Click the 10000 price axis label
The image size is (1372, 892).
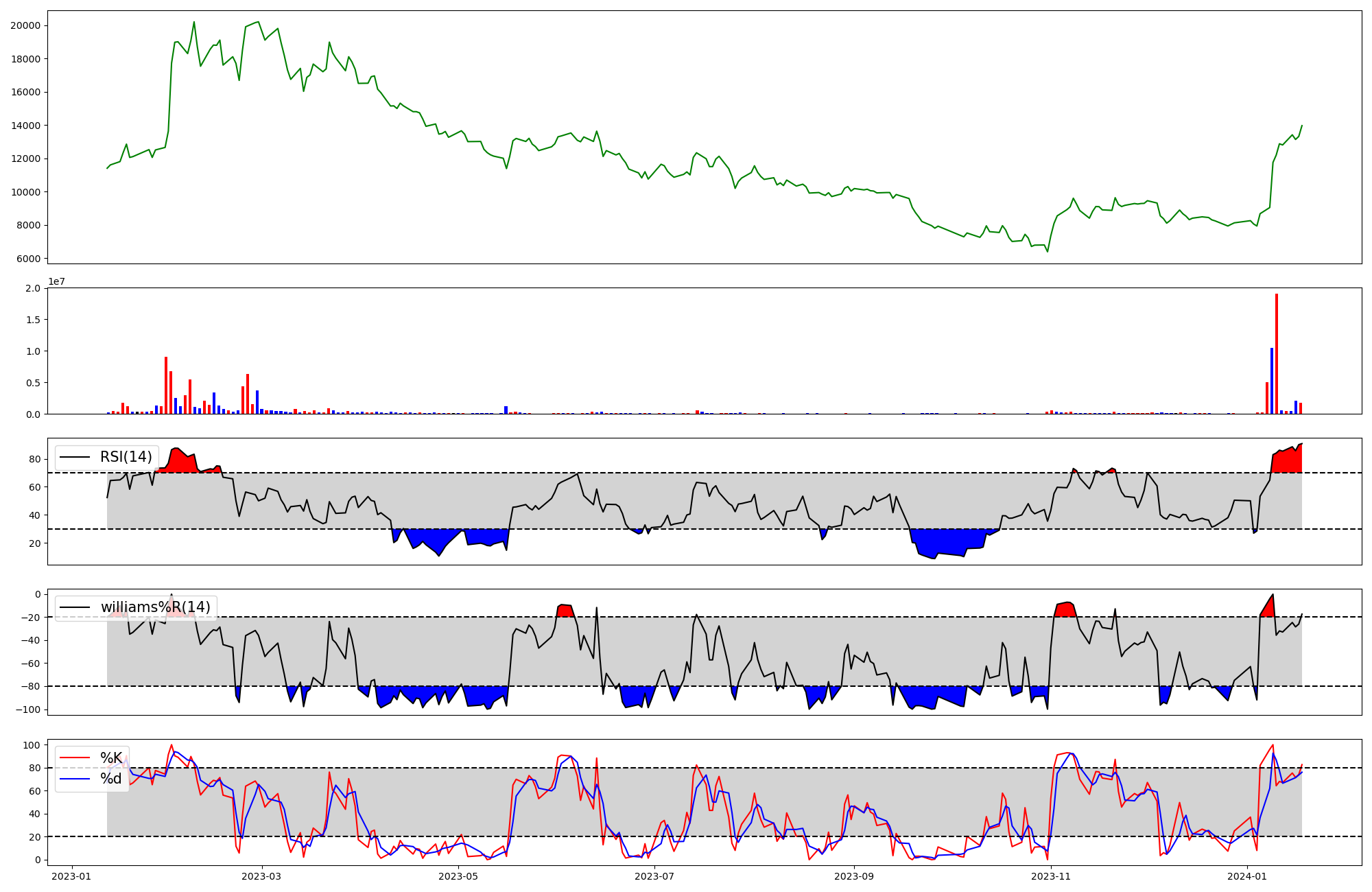tap(25, 192)
